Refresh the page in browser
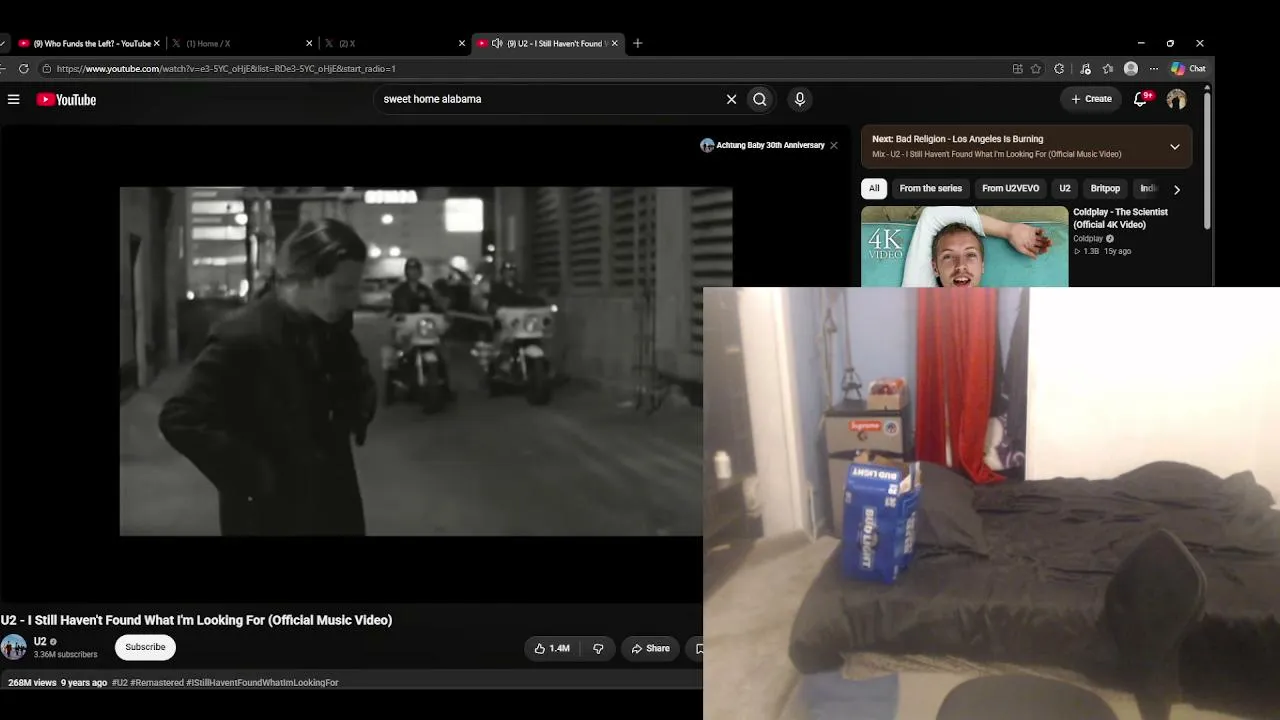The height and width of the screenshot is (720, 1280). (x=24, y=69)
